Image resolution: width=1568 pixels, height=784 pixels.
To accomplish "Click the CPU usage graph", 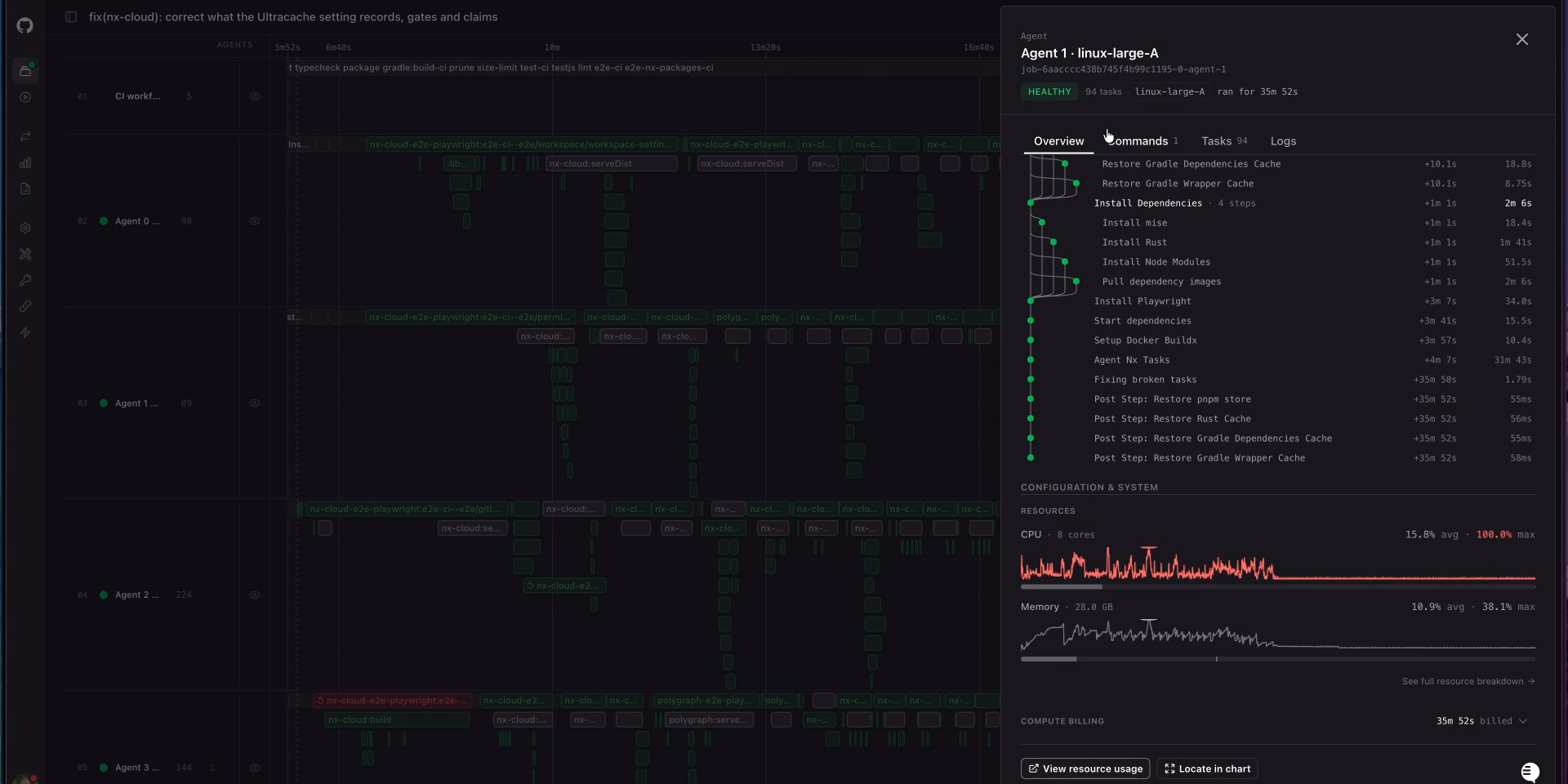I will (1278, 563).
